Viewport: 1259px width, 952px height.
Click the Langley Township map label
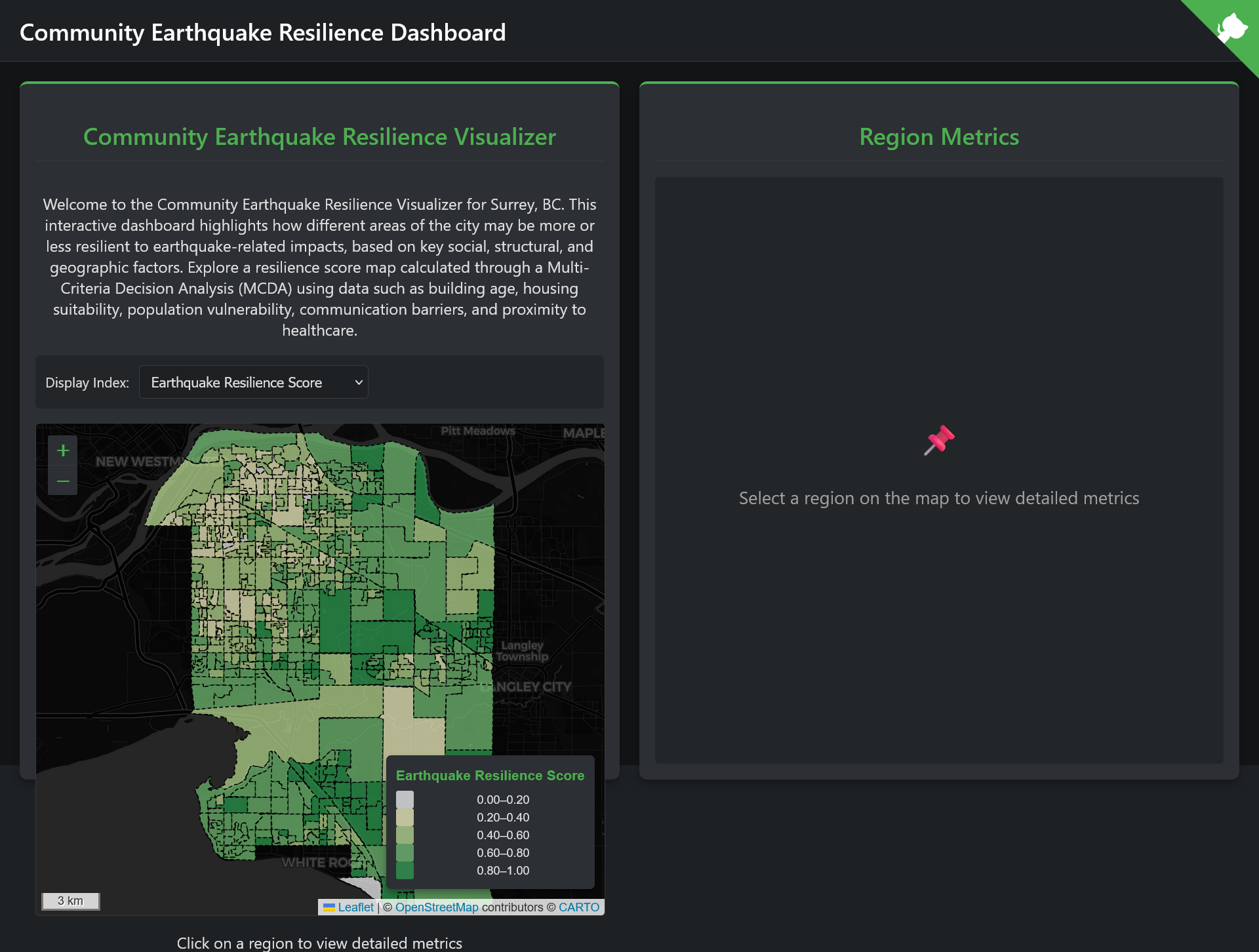tap(522, 651)
